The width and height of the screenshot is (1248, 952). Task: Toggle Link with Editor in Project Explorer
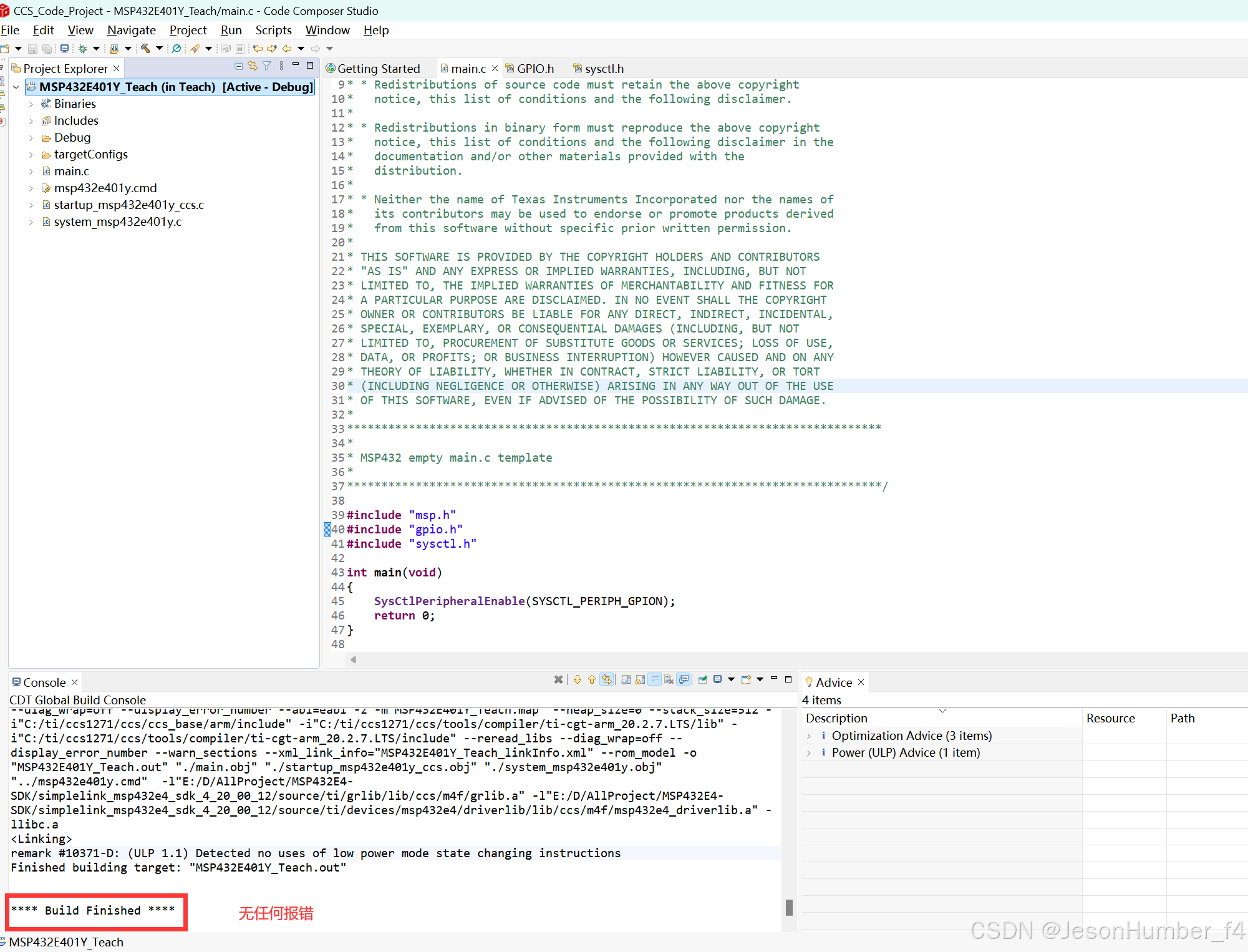pyautogui.click(x=252, y=66)
